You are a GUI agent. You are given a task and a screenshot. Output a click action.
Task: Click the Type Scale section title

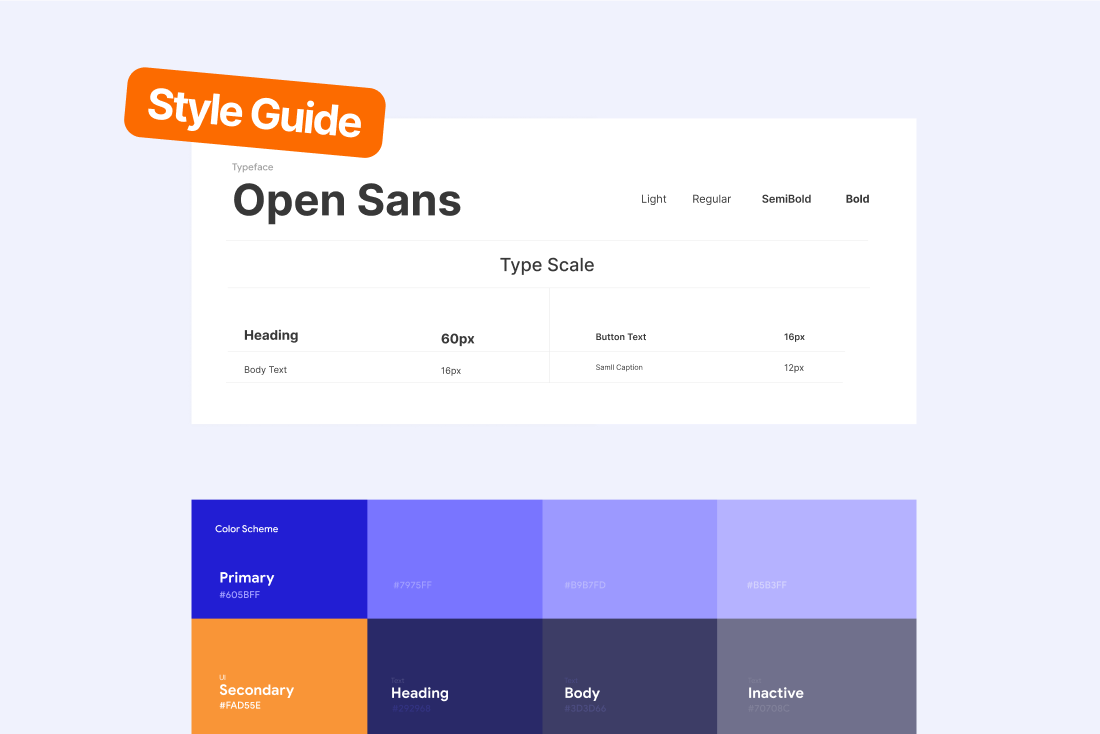[547, 265]
